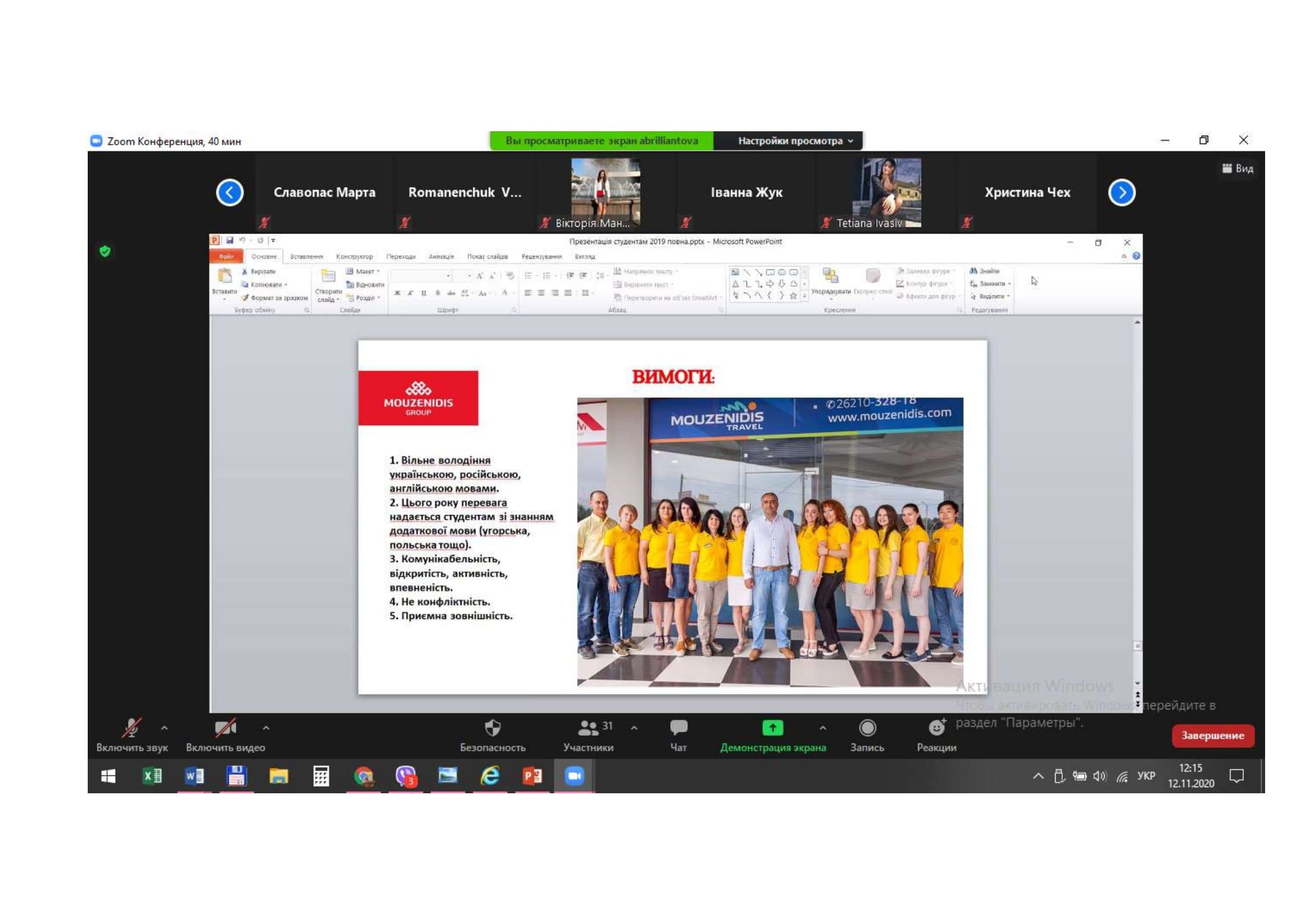Click the Відновити reset button
The image size is (1307, 924).
point(365,284)
